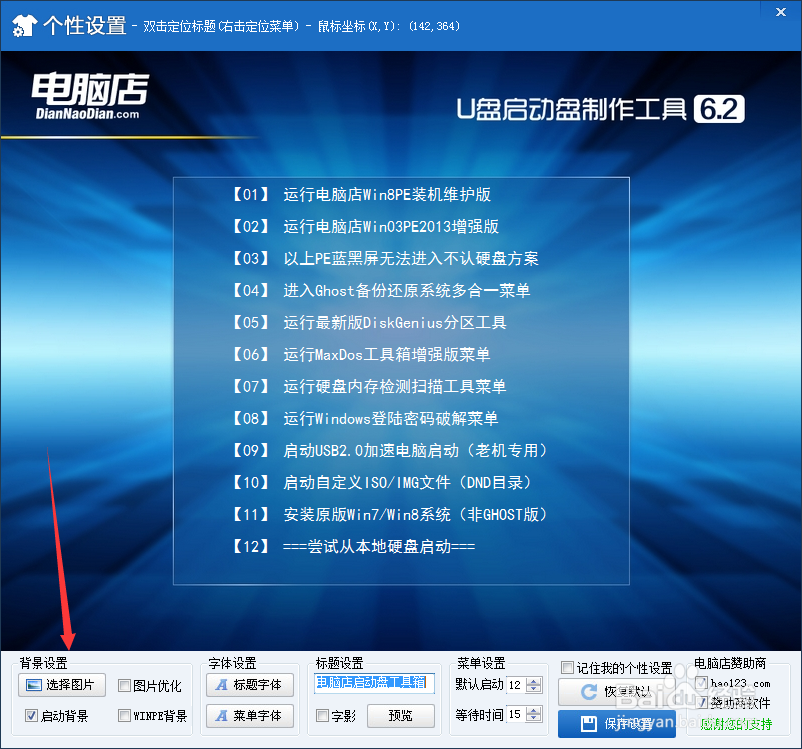This screenshot has height=749, width=802.
Task: Click the title text input field
Action: [x=374, y=683]
